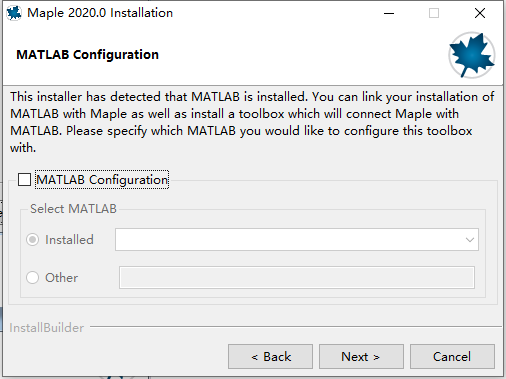Click the bold MATLAB Configuration page heading
The image size is (506, 379).
pos(87,55)
